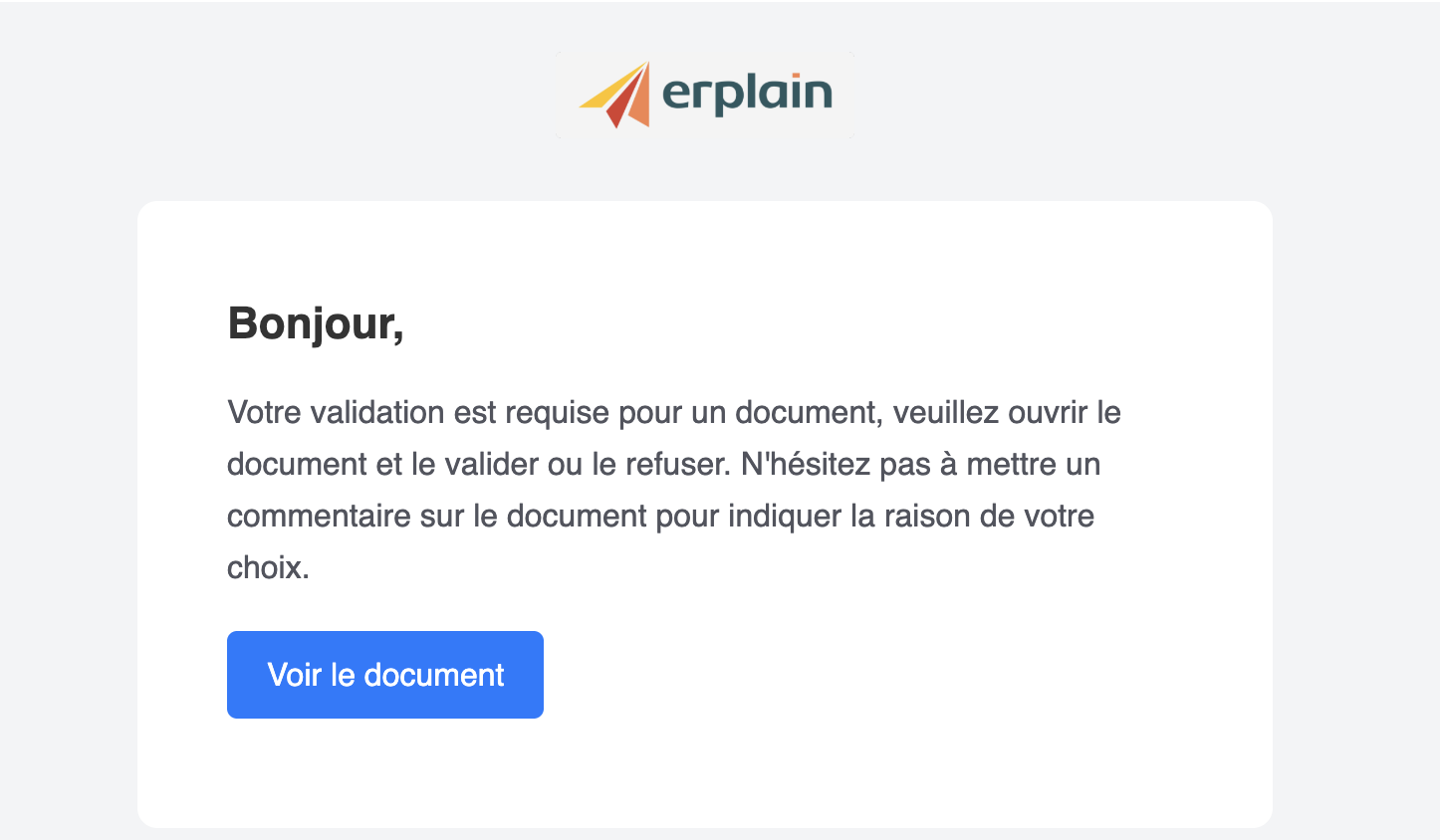Click the word "ouvrir" in the first line
Viewport: 1440px width, 840px height.
(1048, 412)
